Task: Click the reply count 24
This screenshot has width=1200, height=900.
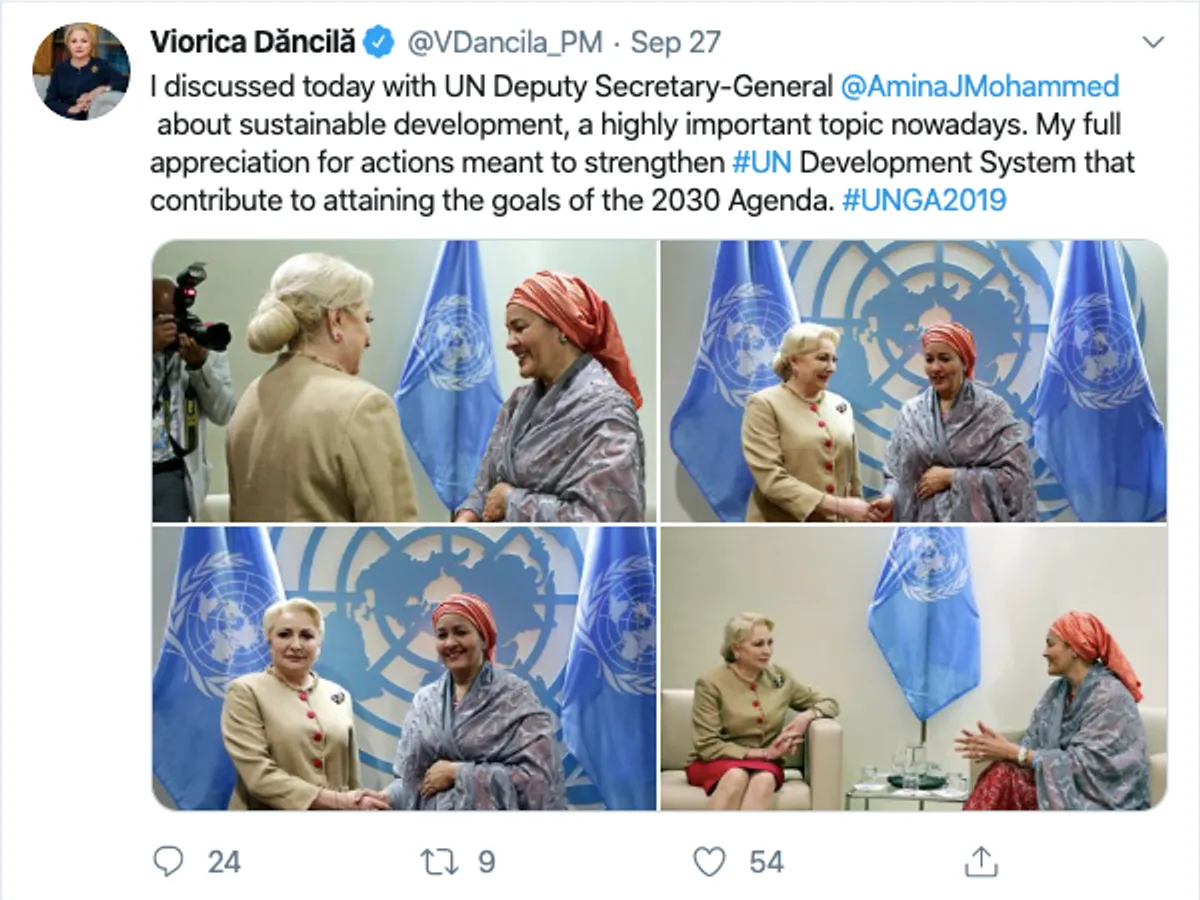Action: (x=224, y=862)
